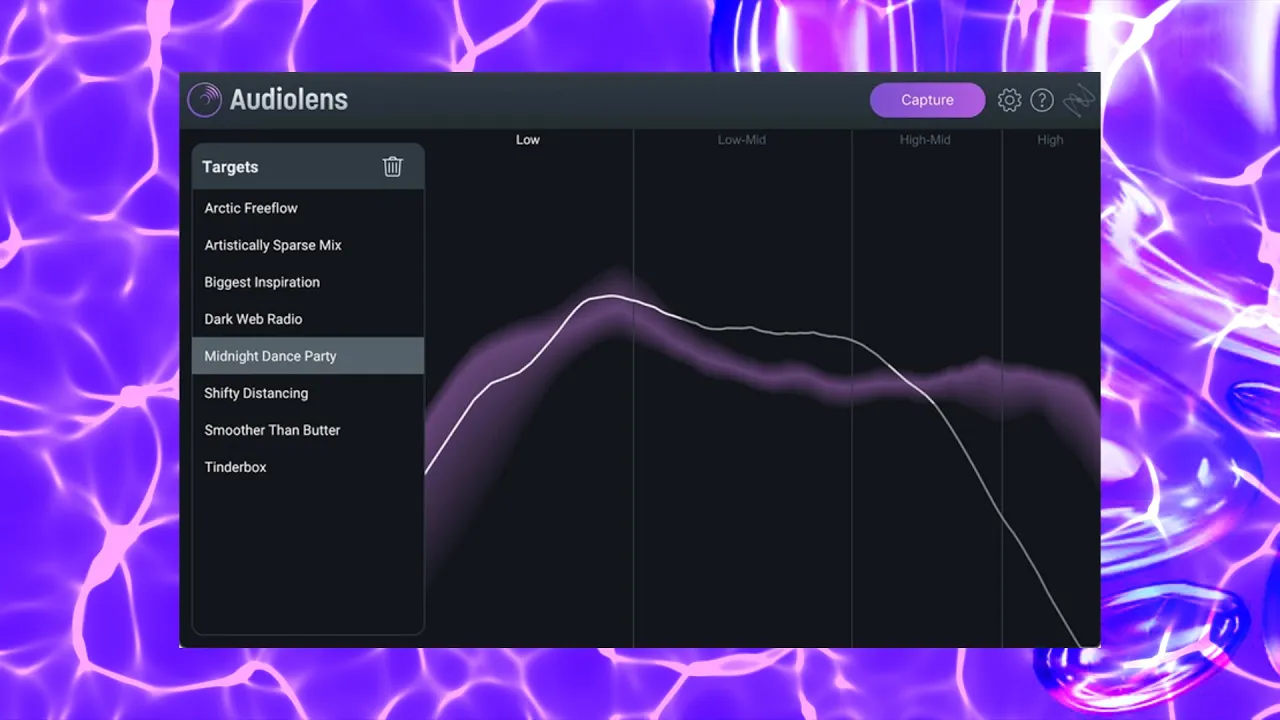
Task: Click the High frequency band label
Action: [x=1050, y=140]
